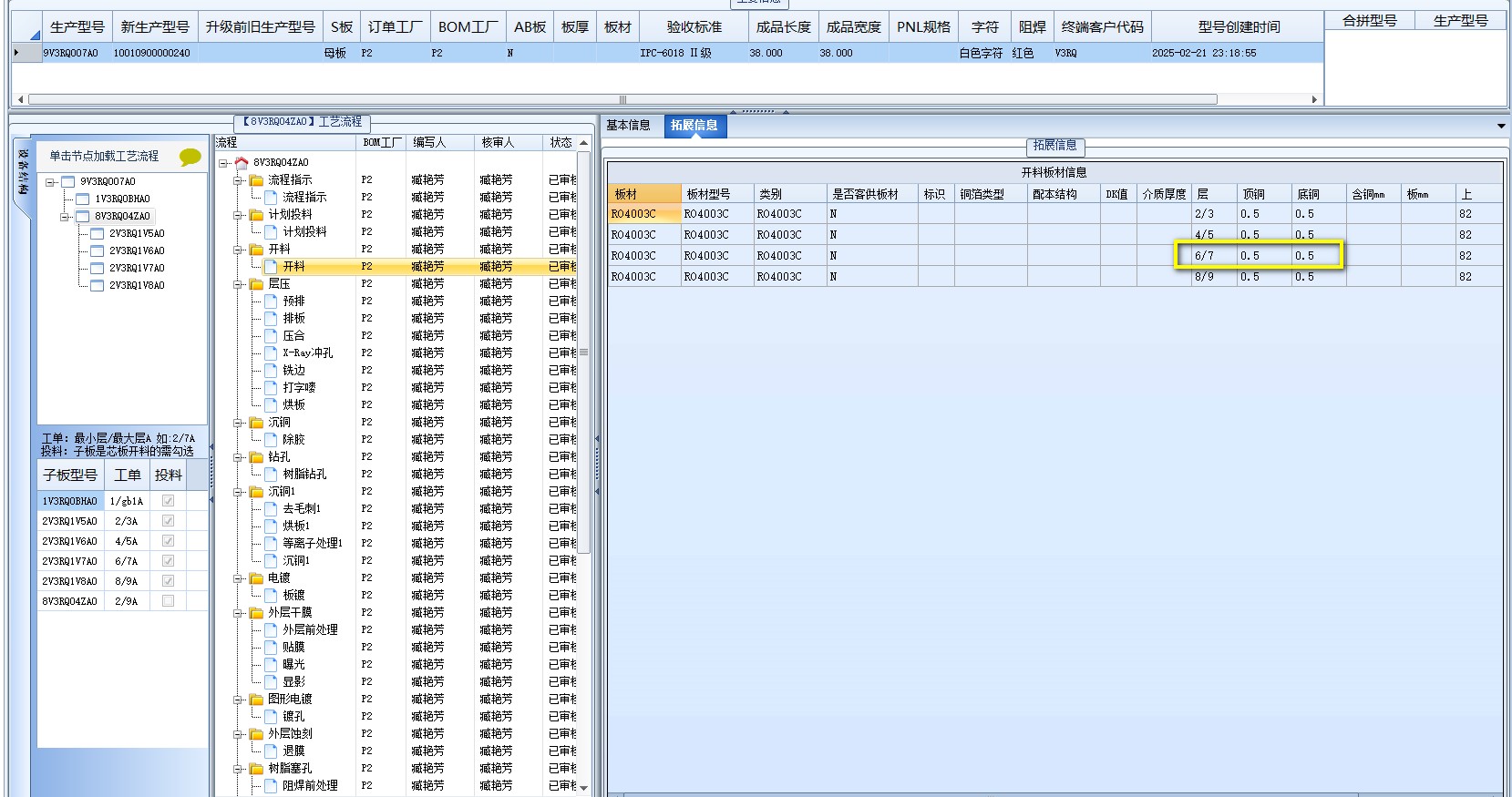The width and height of the screenshot is (1512, 797).
Task: Click the process tree vertical scrollbar thumb
Action: tap(584, 353)
